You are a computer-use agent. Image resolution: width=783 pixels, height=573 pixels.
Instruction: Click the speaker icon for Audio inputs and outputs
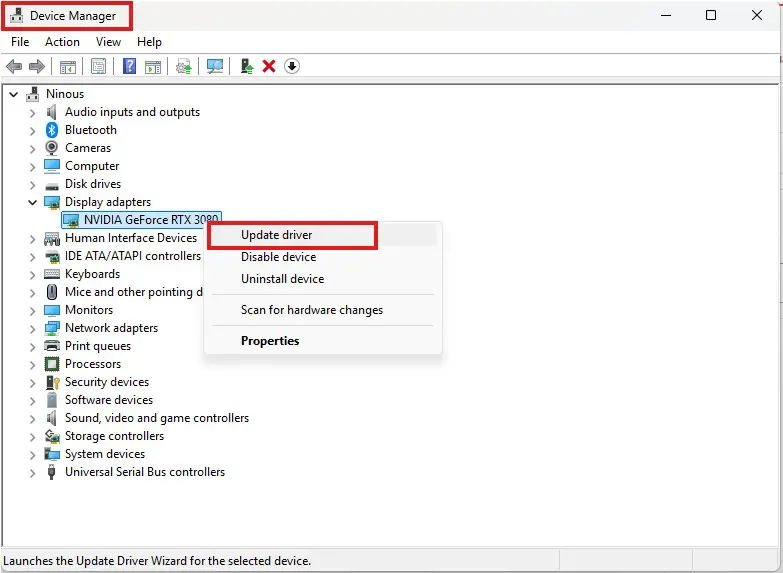pos(51,112)
